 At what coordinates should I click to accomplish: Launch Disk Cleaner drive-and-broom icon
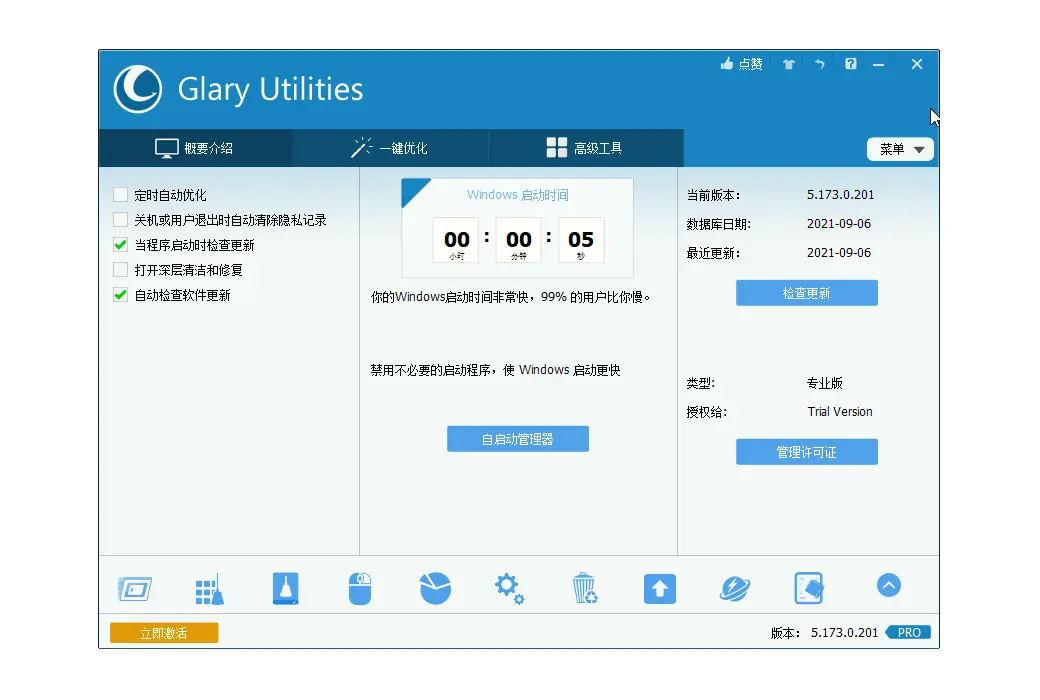pos(285,589)
